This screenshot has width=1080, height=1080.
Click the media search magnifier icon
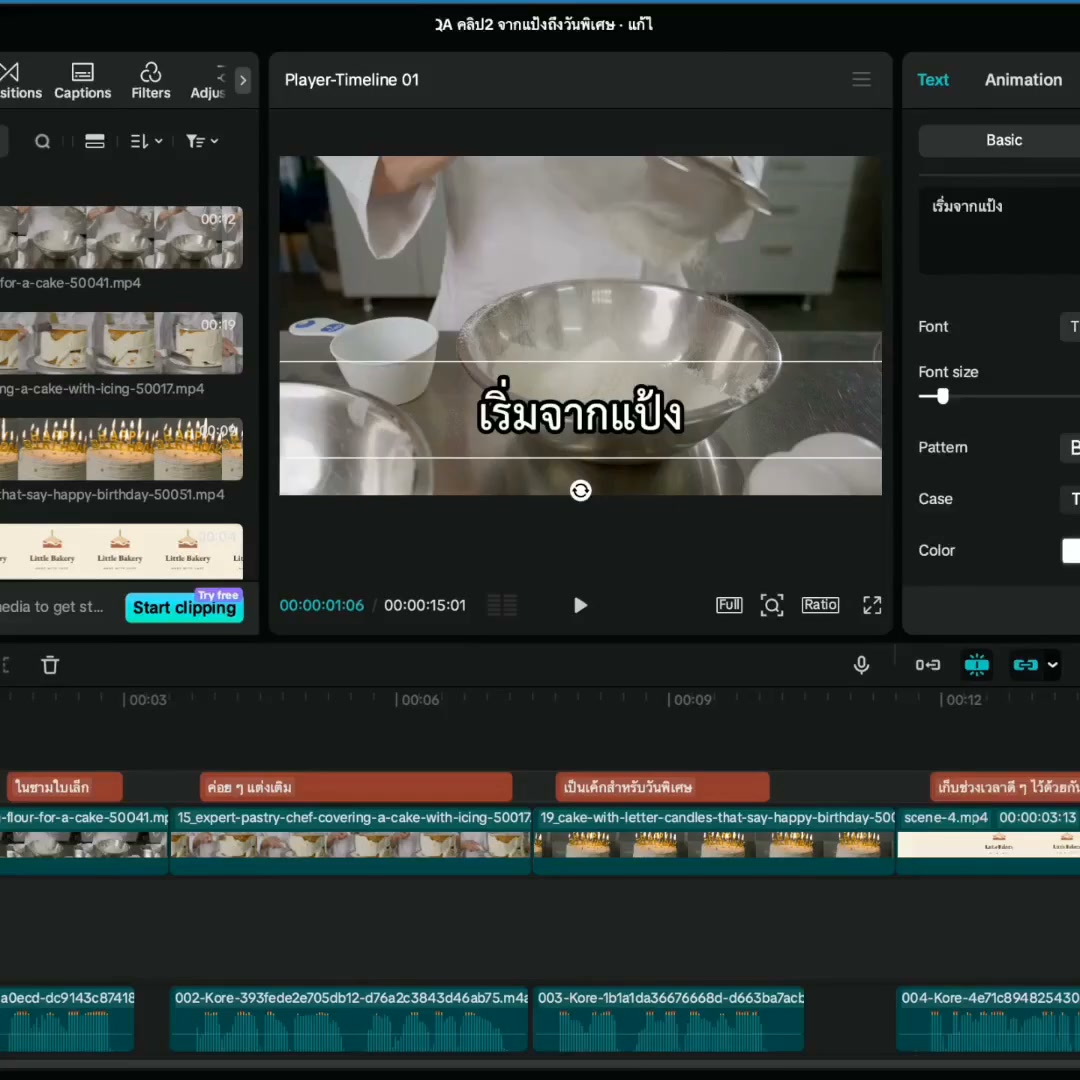(43, 141)
